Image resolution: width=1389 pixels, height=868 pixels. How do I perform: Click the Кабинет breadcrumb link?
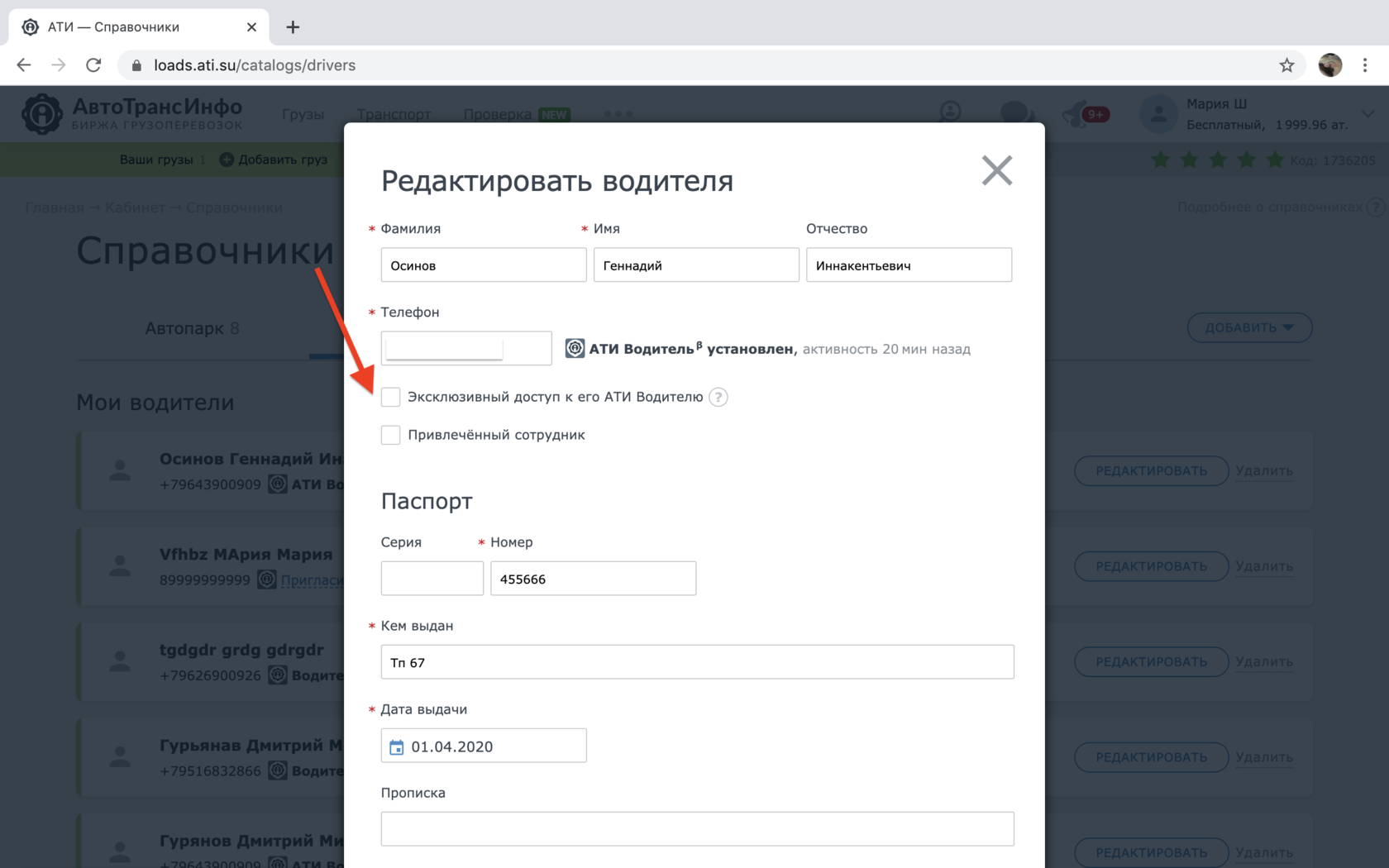point(135,207)
